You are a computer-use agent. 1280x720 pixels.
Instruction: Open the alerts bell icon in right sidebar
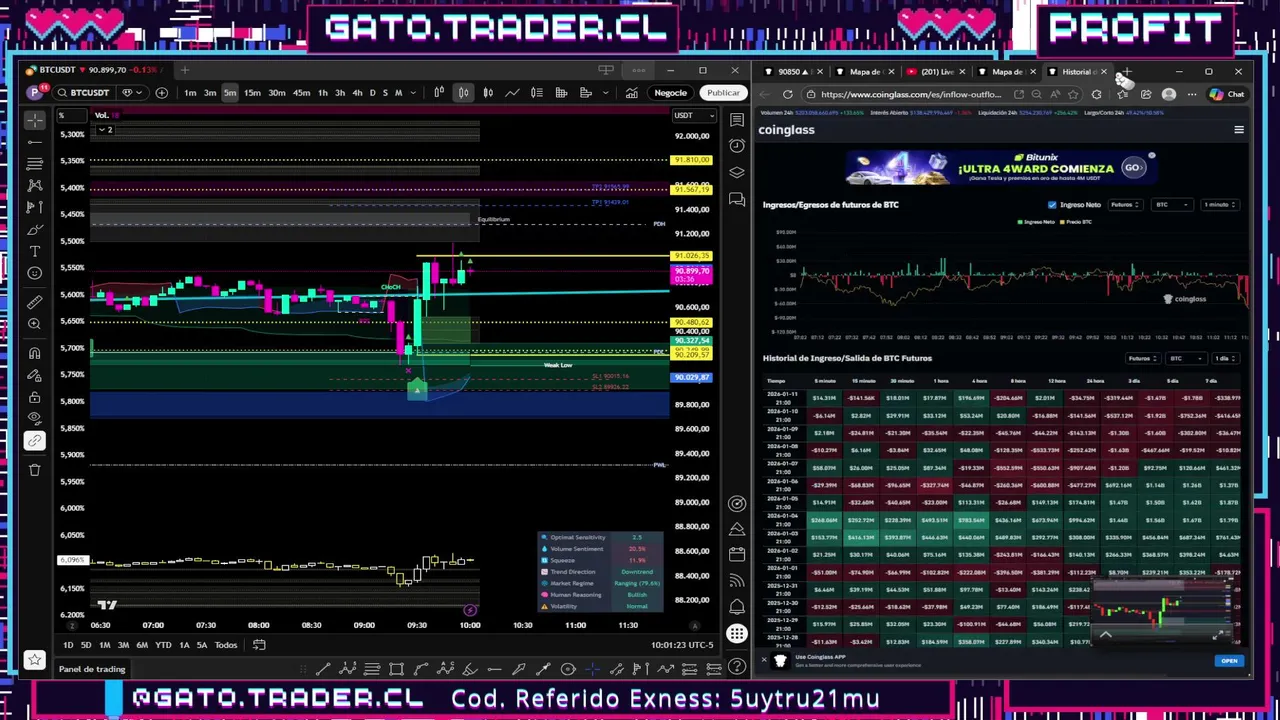[x=737, y=607]
